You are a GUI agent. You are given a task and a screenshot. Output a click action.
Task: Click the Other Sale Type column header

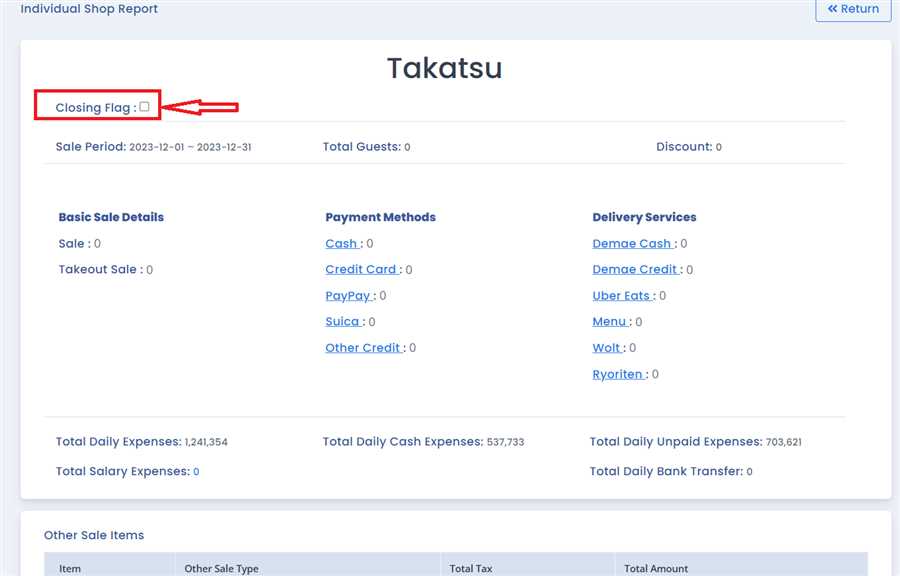click(x=221, y=568)
